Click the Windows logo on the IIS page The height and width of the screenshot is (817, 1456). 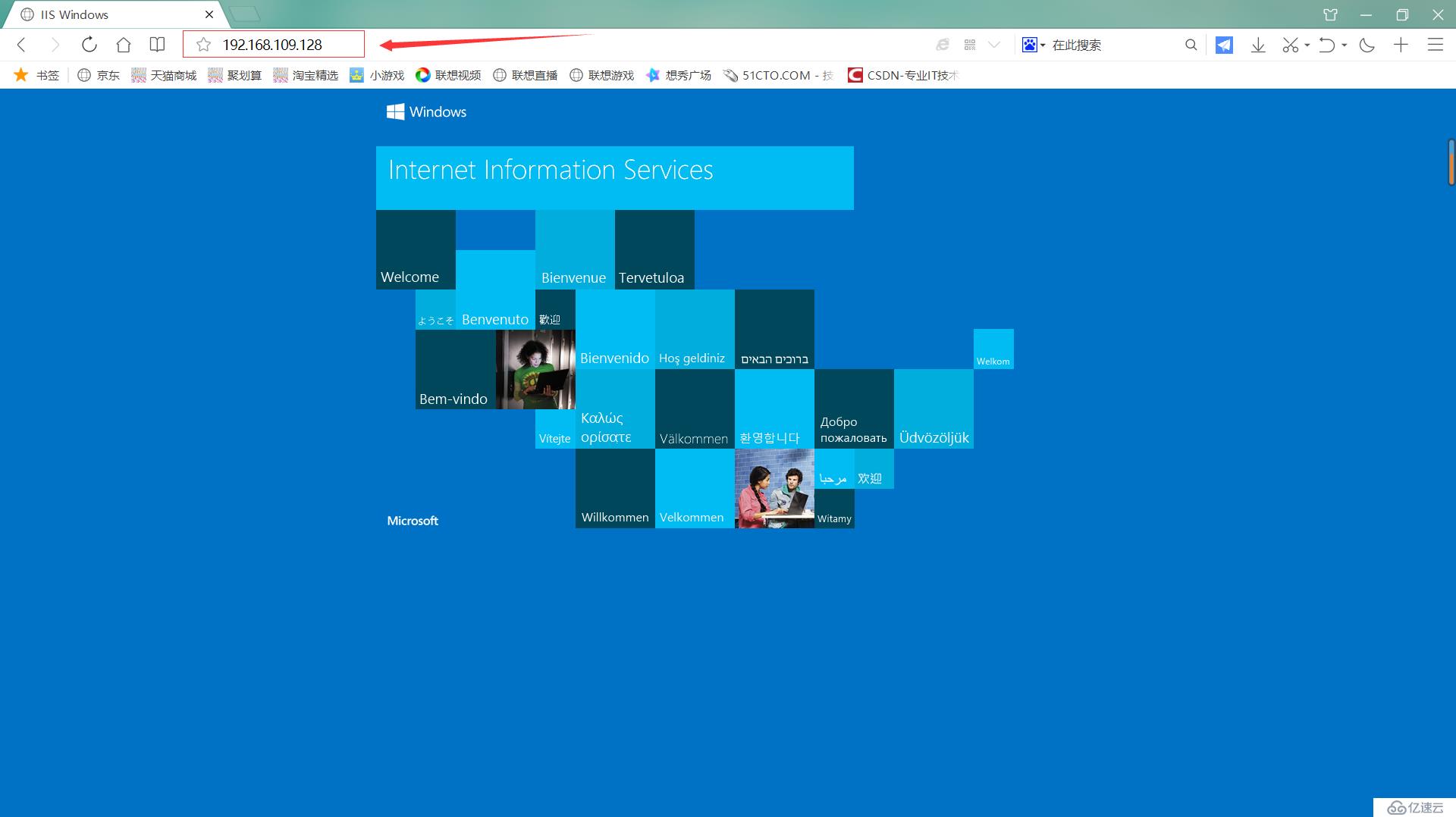pos(426,111)
